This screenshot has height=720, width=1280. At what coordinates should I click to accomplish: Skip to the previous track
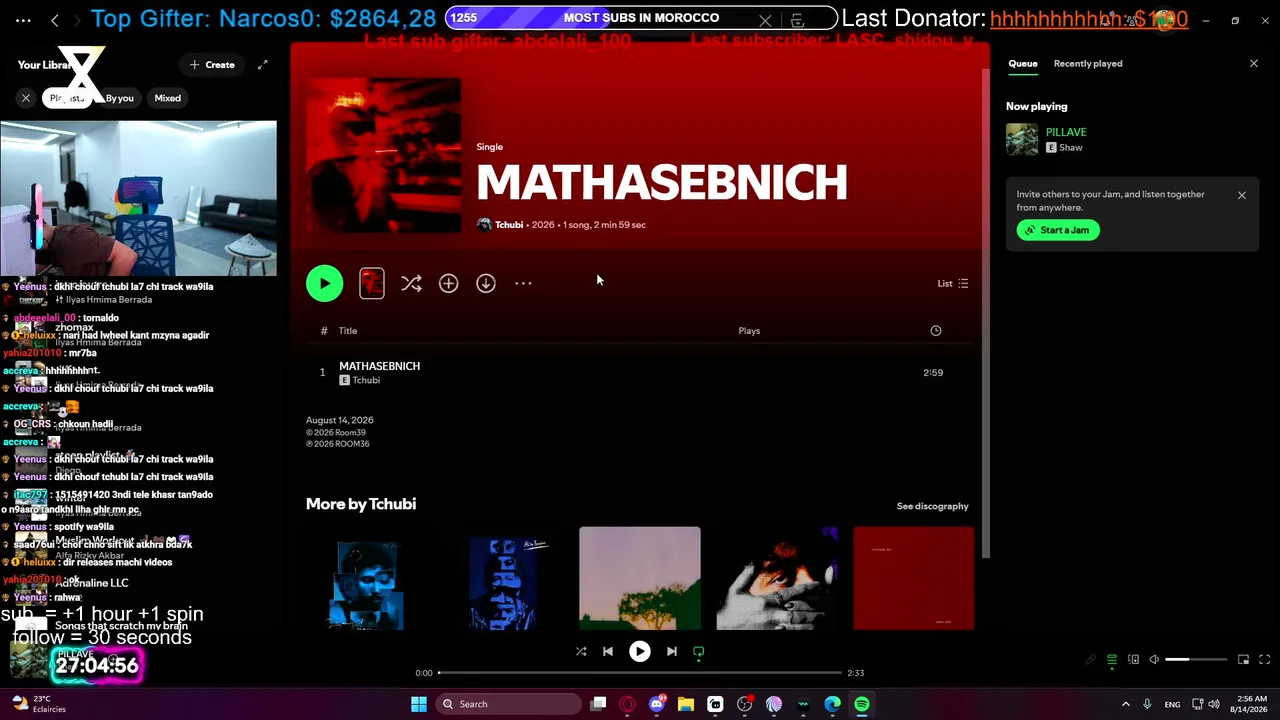[x=608, y=651]
